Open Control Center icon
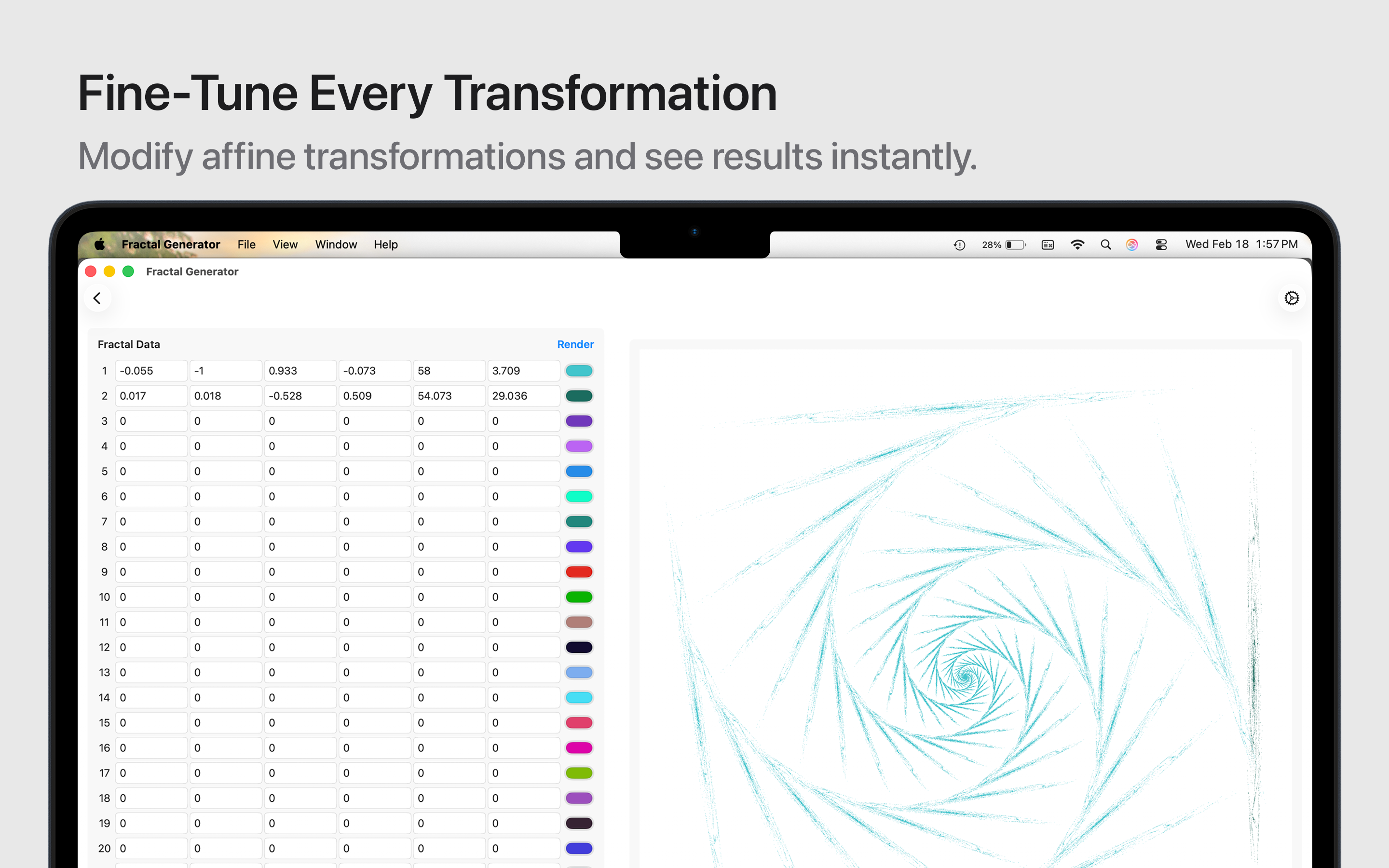This screenshot has height=868, width=1389. pyautogui.click(x=1161, y=245)
